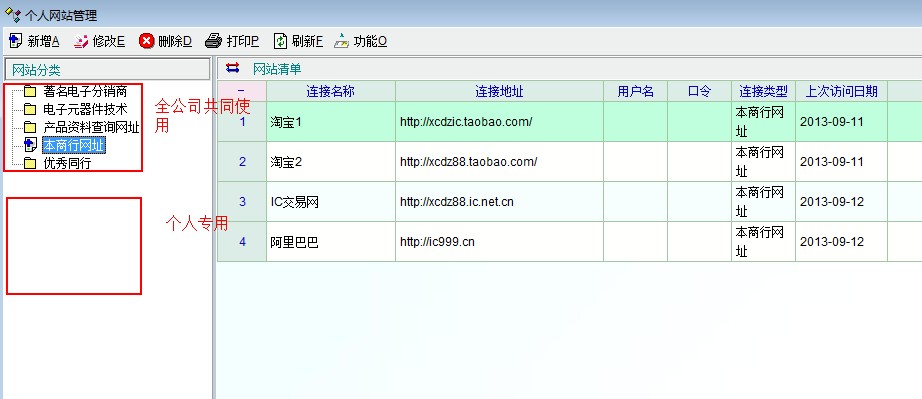Select the highlighted 本商行网址 category

pyautogui.click(x=74, y=145)
